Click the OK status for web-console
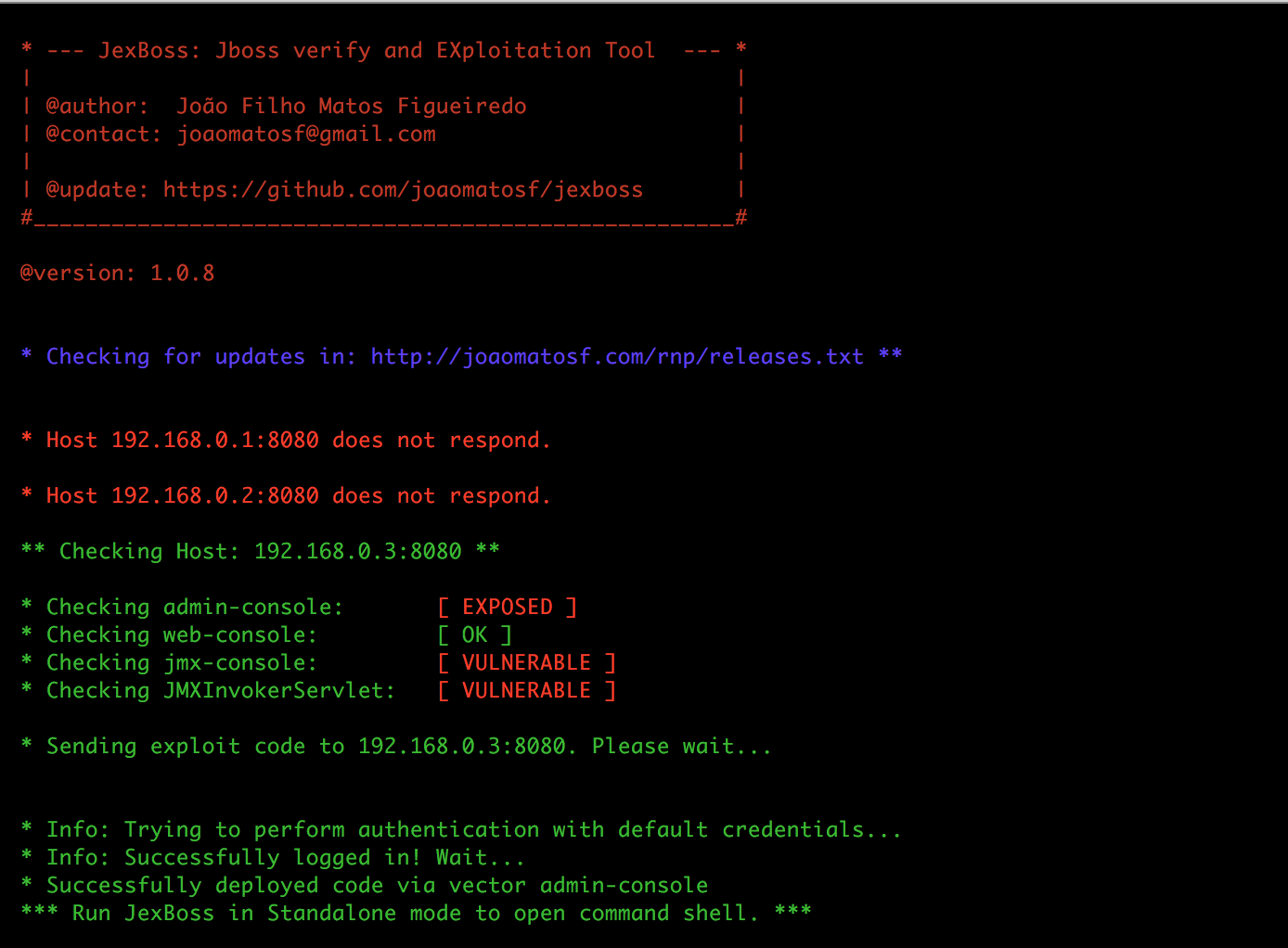Screen dimensions: 1288x948 (474, 635)
